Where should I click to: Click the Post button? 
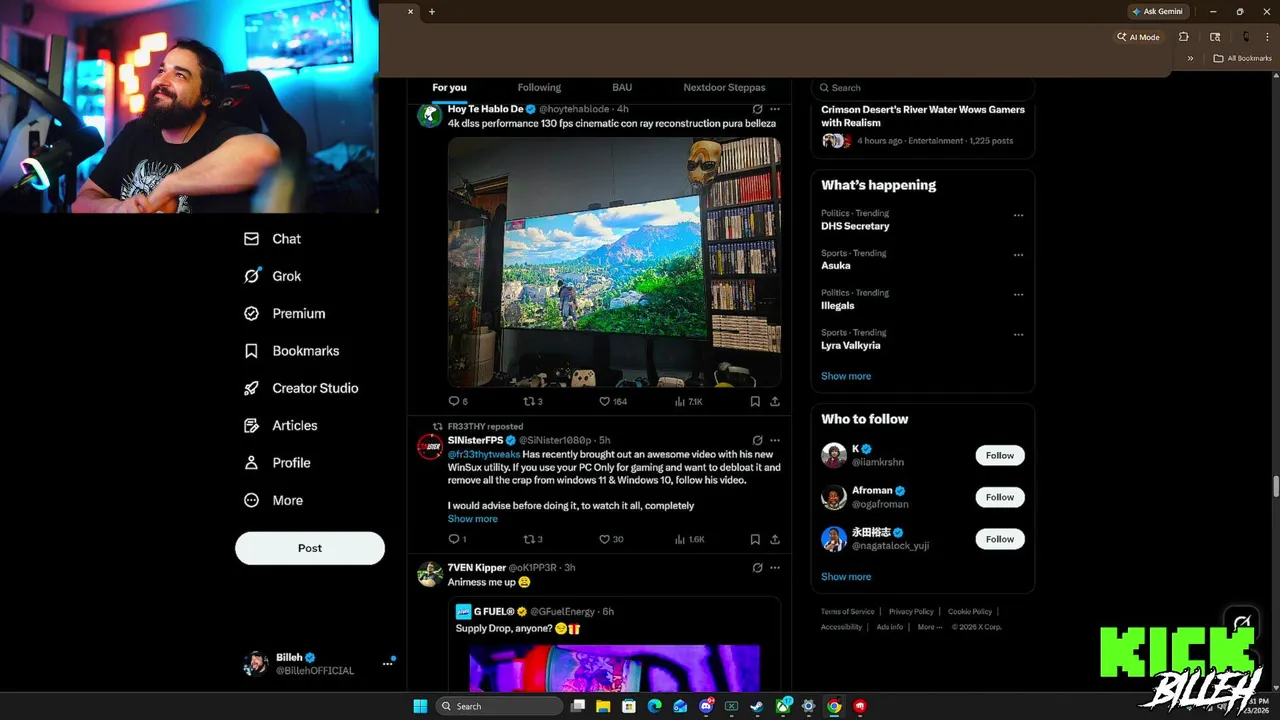tap(310, 548)
